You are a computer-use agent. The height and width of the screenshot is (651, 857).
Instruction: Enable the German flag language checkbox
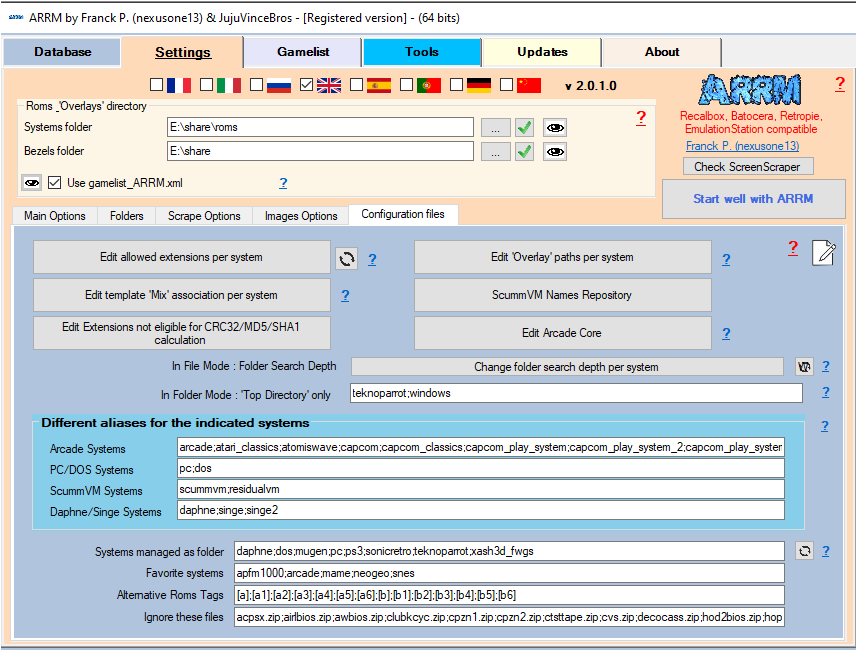pos(457,86)
